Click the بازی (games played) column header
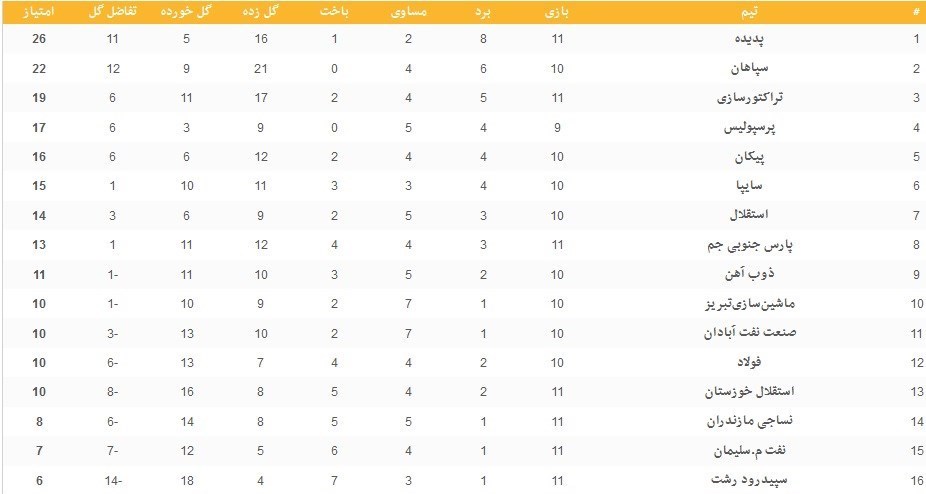926x494 pixels. coord(556,11)
